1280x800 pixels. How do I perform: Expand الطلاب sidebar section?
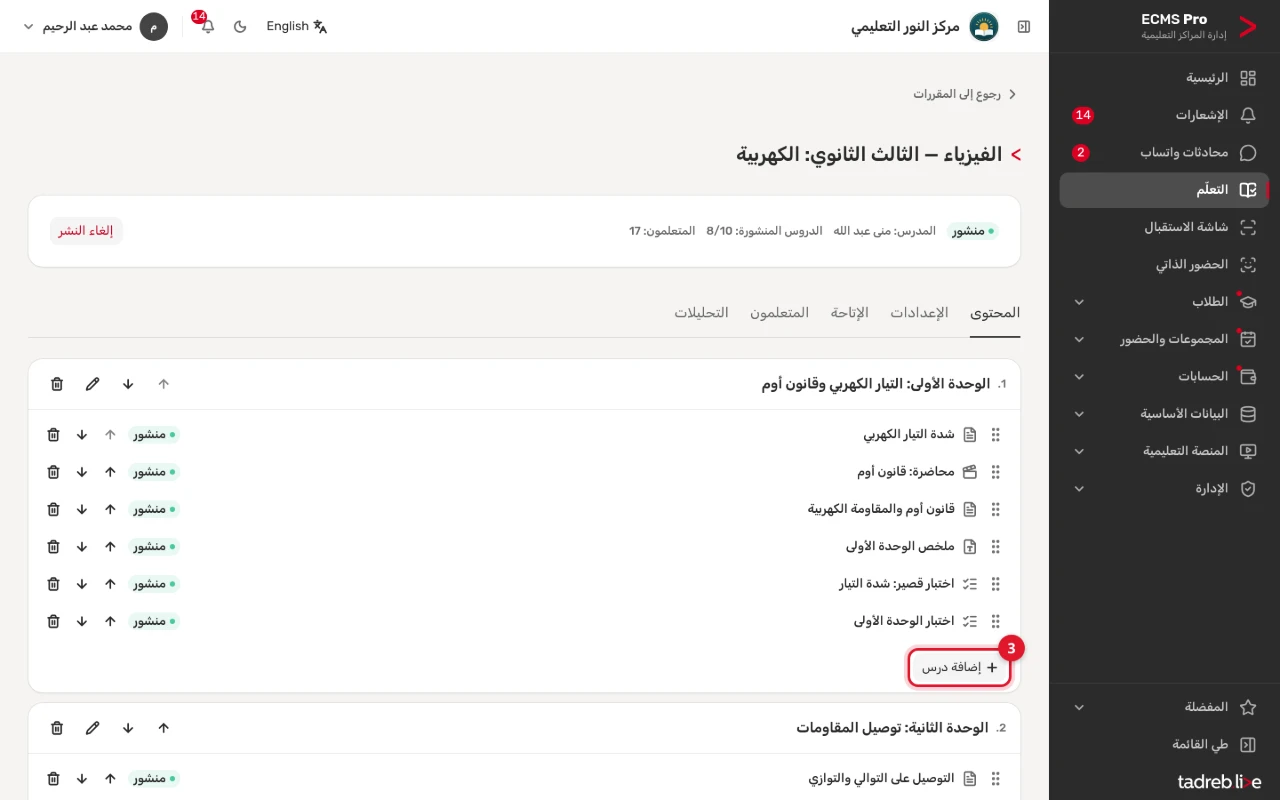point(1164,302)
